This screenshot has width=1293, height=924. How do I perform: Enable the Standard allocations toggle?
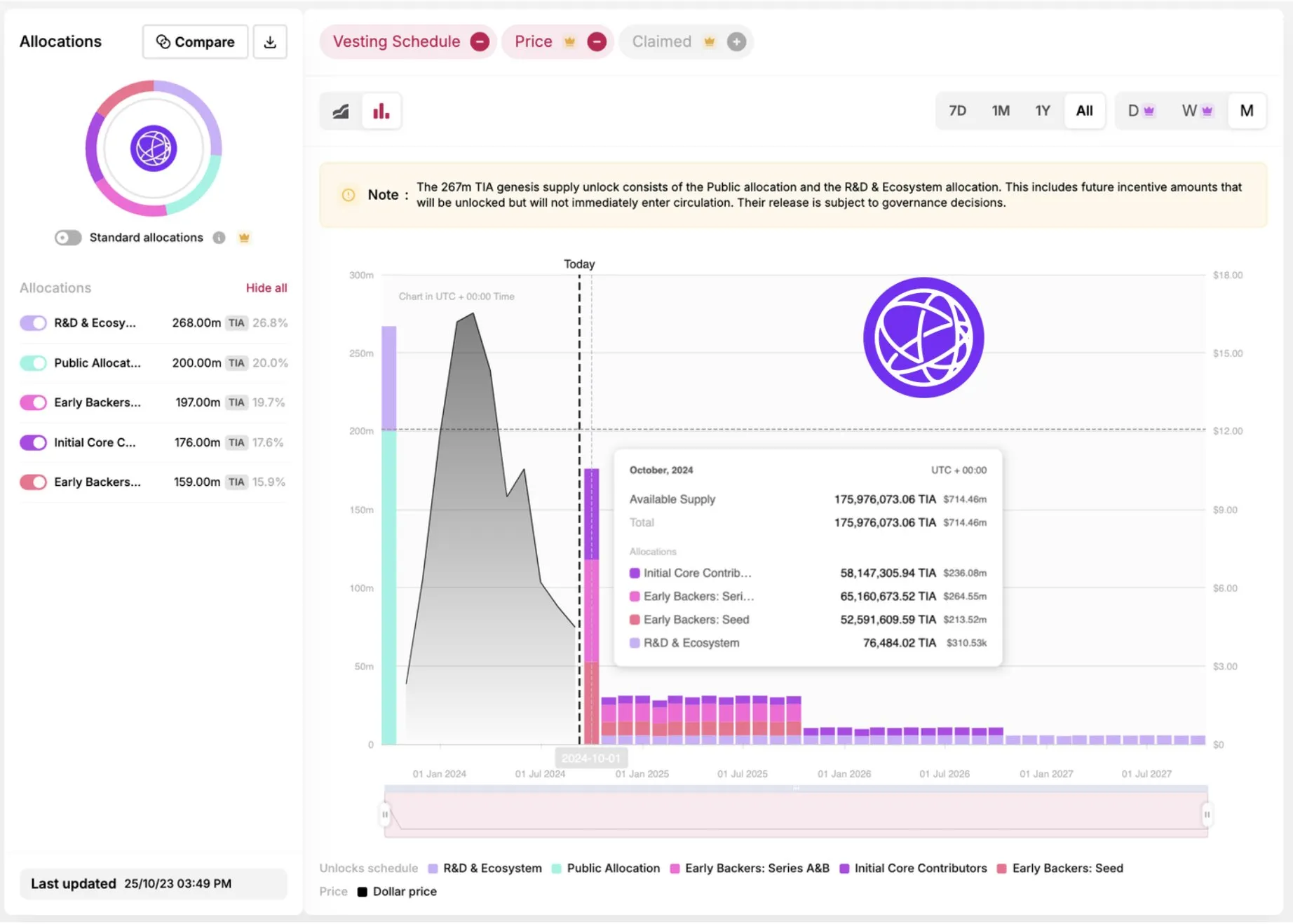pos(67,238)
